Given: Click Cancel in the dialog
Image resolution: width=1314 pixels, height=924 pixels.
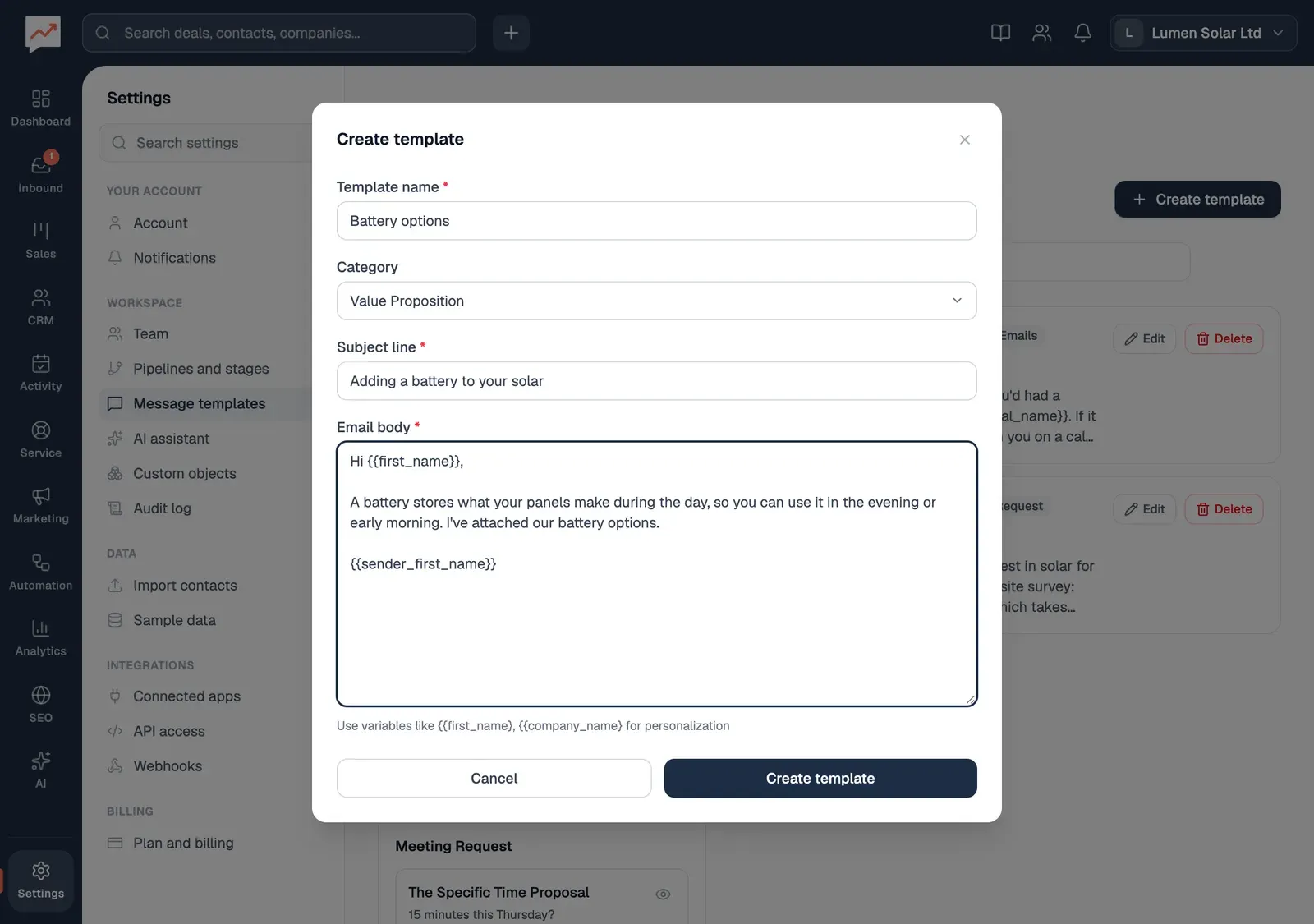Looking at the screenshot, I should click(x=494, y=778).
